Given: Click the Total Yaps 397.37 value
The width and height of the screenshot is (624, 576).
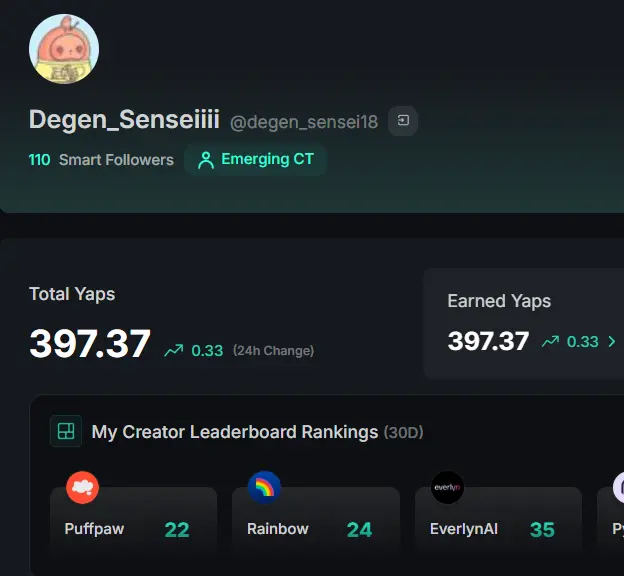Looking at the screenshot, I should point(90,344).
